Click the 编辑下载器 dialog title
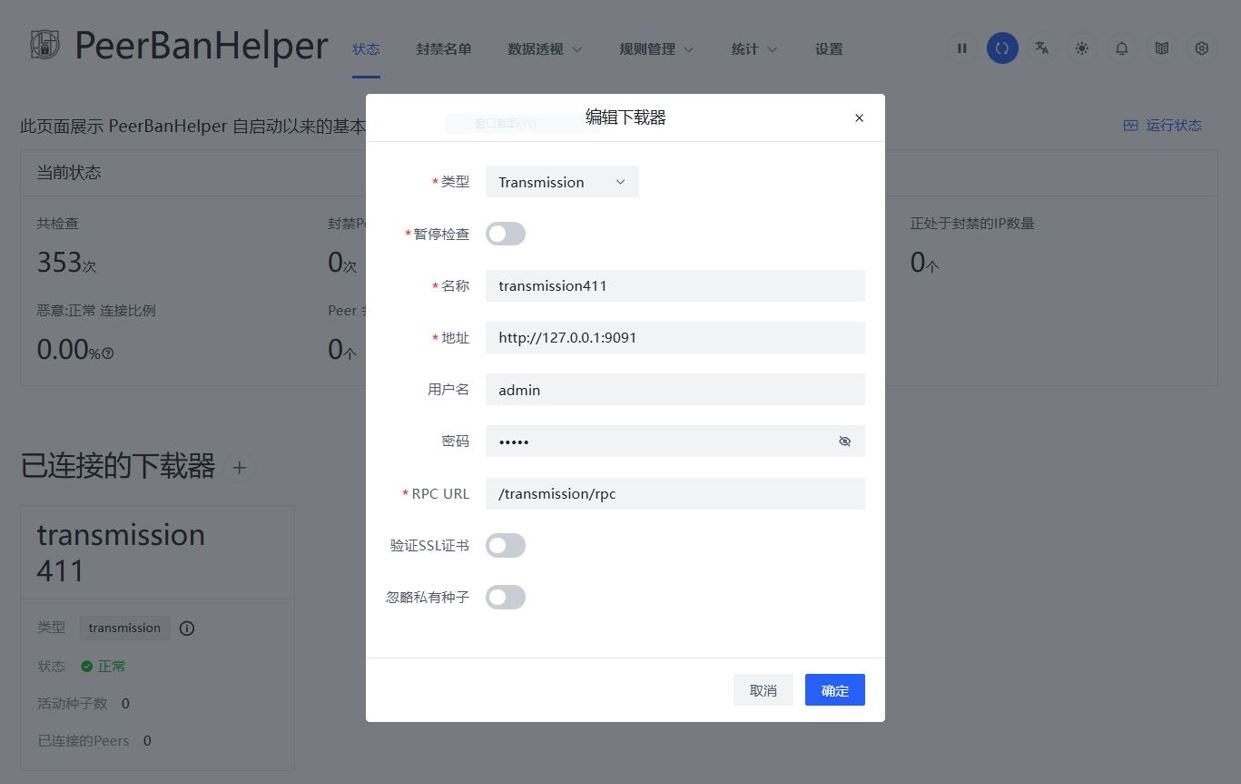The width and height of the screenshot is (1241, 784). click(625, 117)
